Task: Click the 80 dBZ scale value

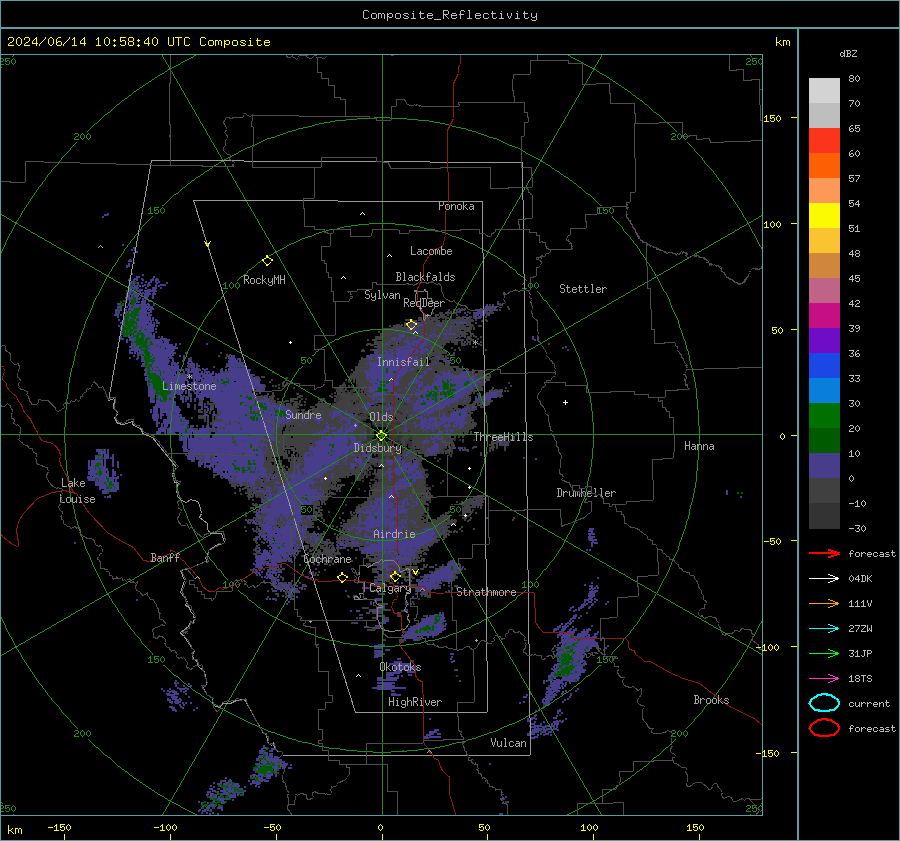Action: 854,79
